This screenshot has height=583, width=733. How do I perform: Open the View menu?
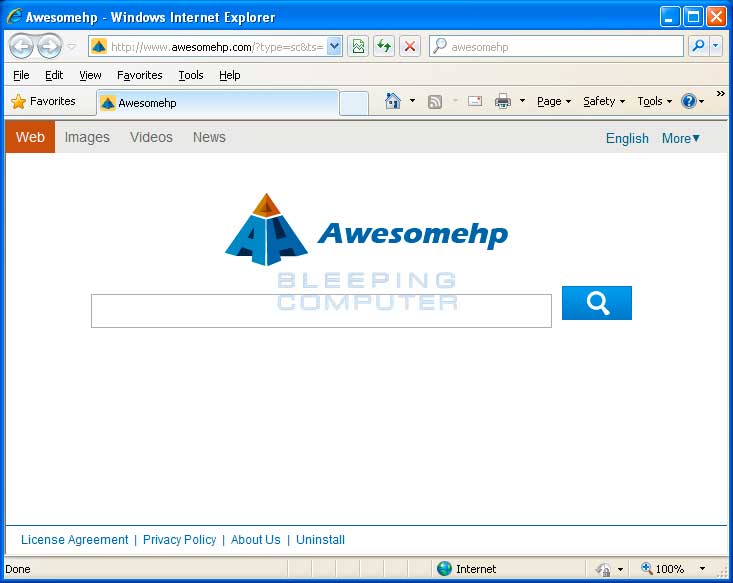90,75
